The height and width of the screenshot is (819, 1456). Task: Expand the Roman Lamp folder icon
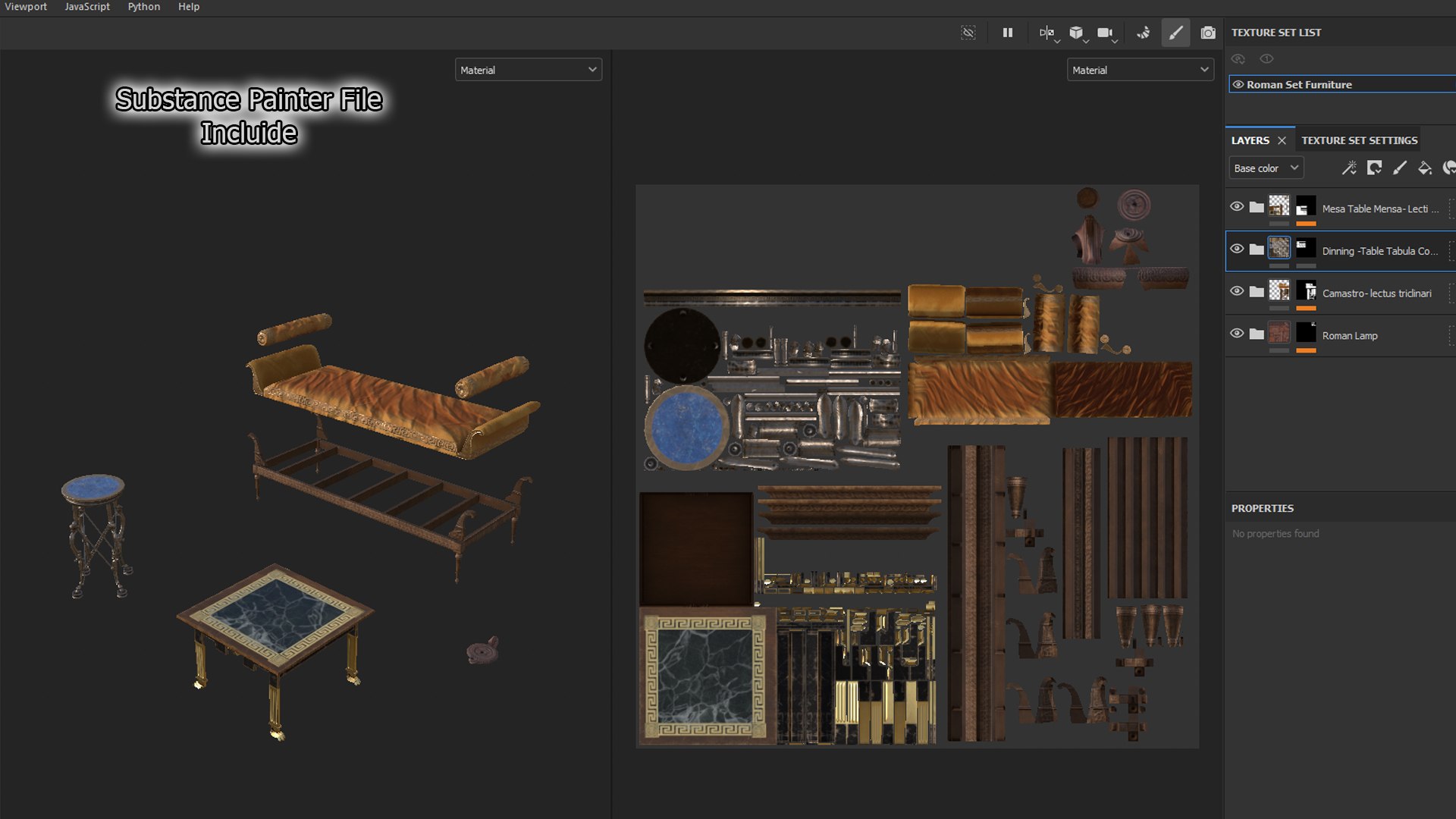coord(1257,334)
